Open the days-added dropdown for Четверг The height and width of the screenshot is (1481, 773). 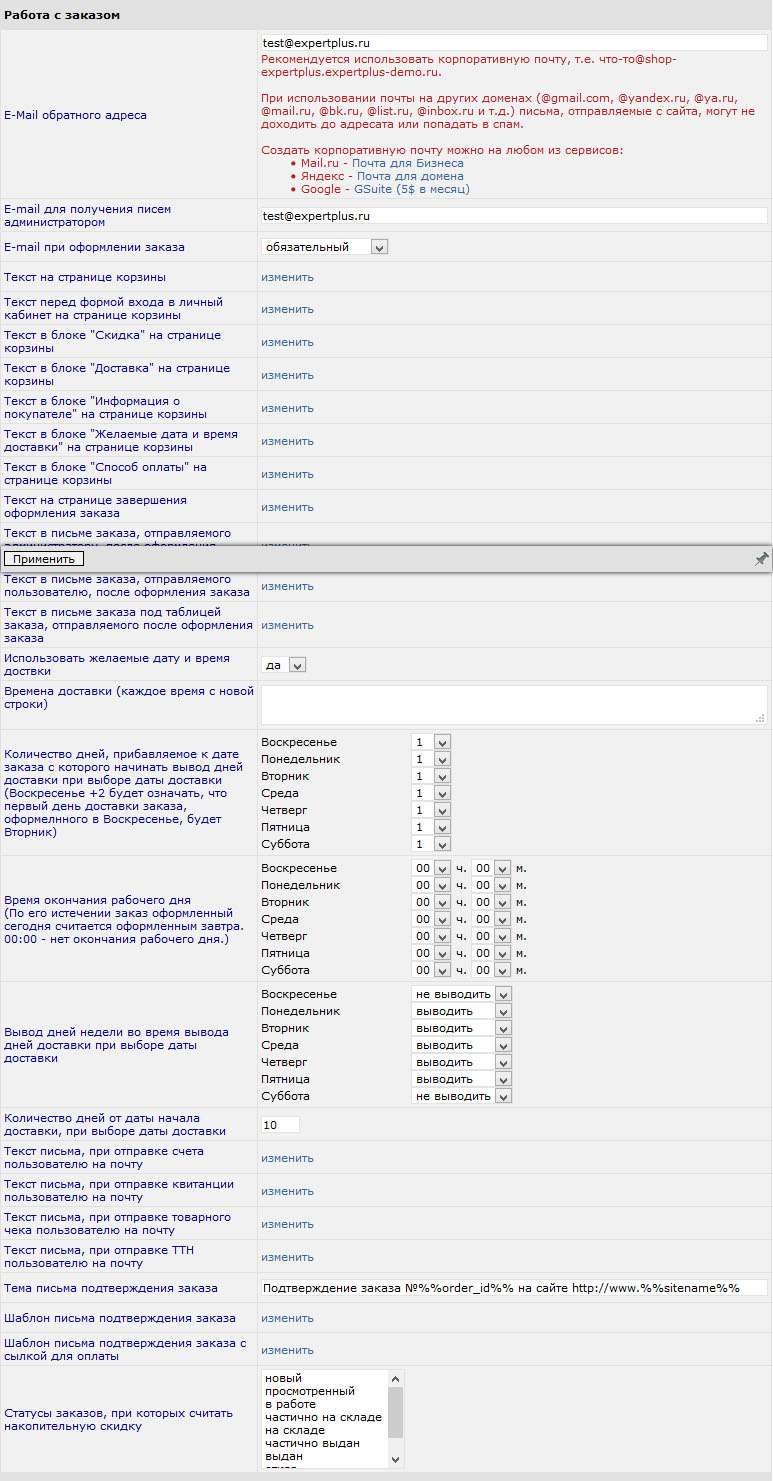(x=432, y=810)
